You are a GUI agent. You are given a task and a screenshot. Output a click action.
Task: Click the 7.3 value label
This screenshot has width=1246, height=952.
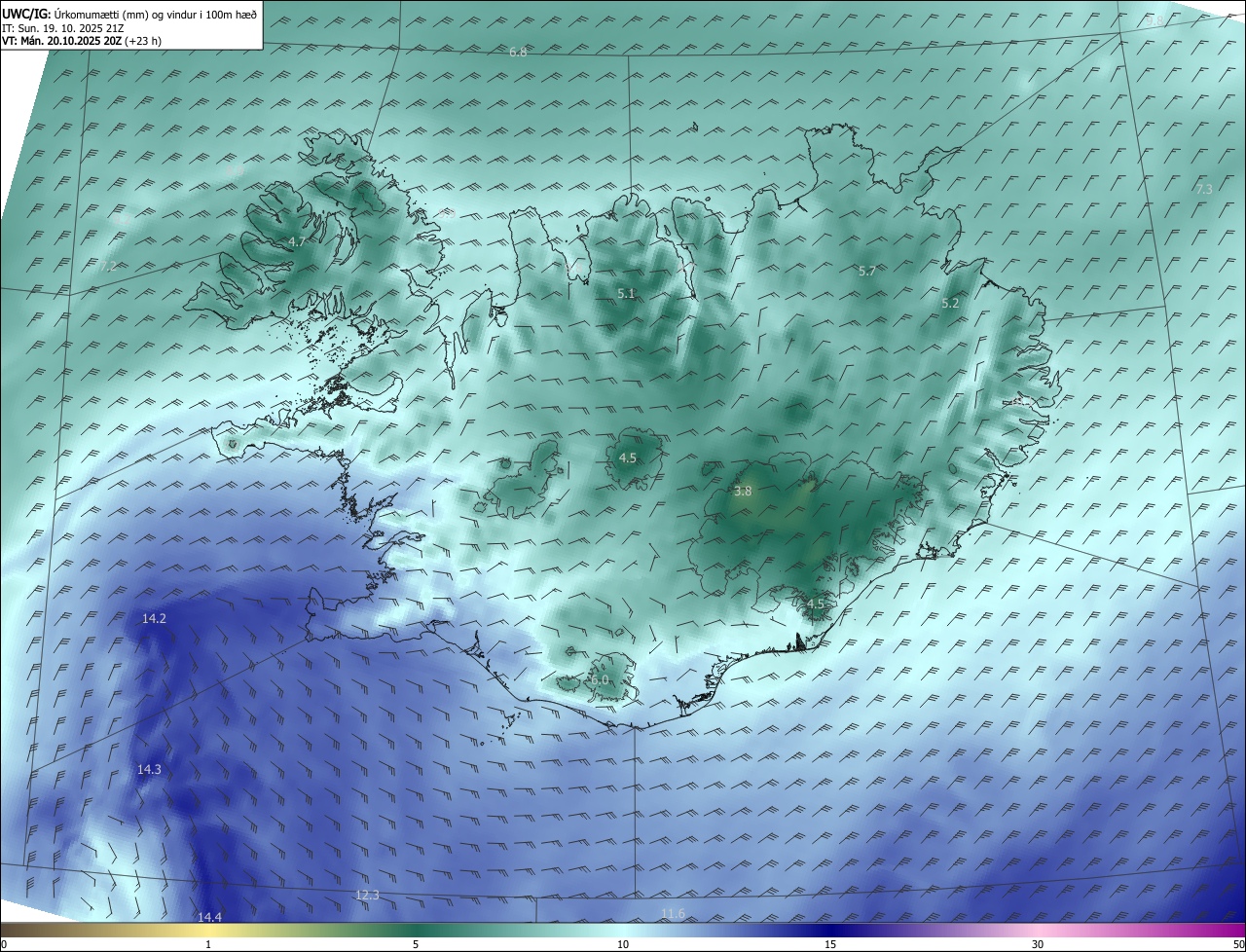[x=1204, y=189]
